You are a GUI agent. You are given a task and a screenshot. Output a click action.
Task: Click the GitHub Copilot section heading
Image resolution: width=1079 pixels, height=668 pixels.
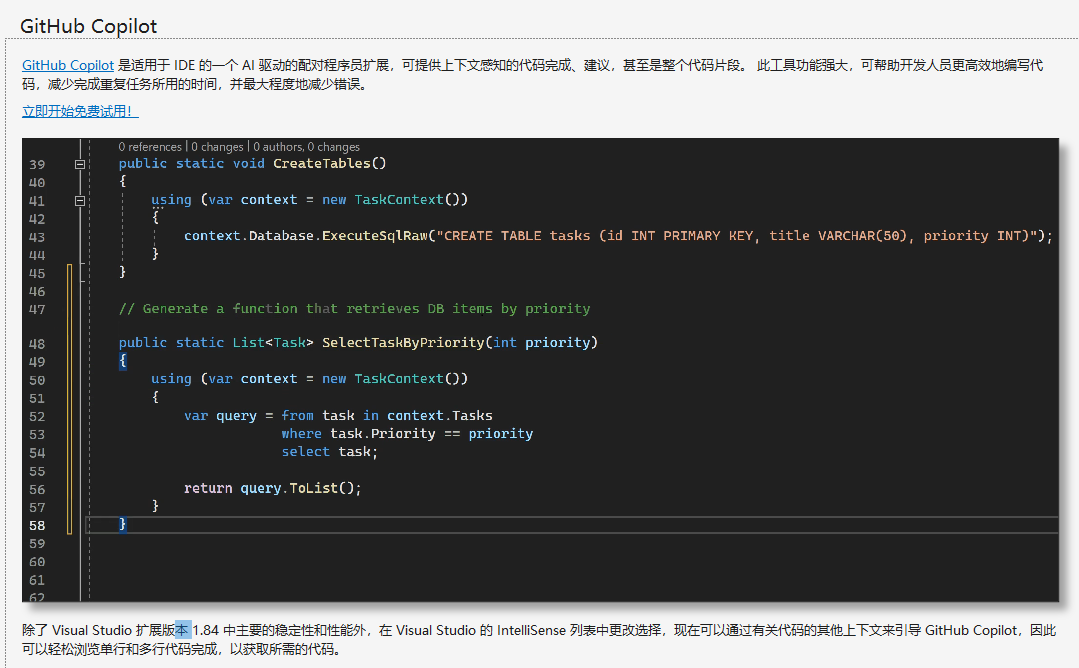point(89,26)
